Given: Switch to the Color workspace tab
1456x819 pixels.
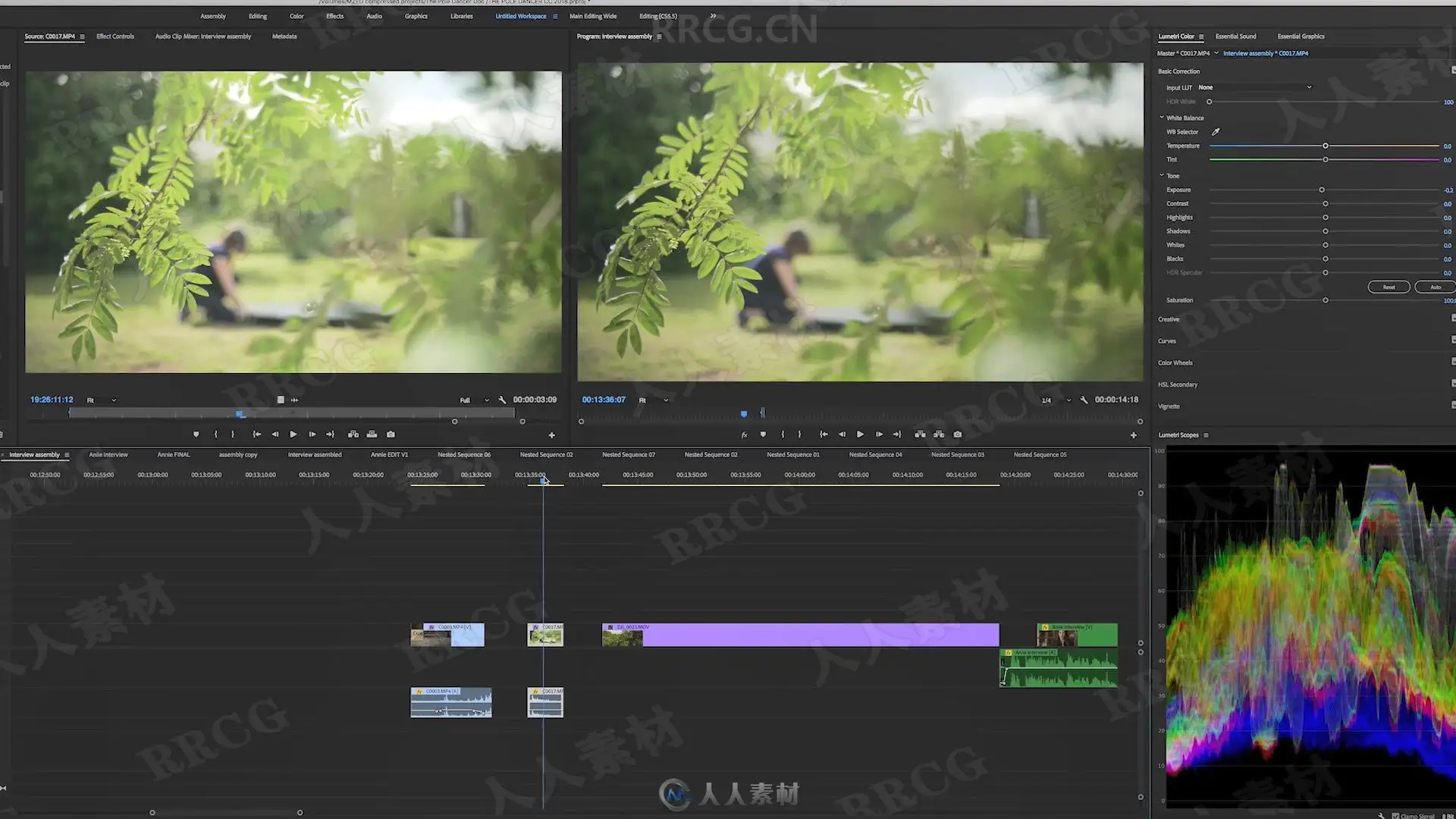Looking at the screenshot, I should coord(297,16).
